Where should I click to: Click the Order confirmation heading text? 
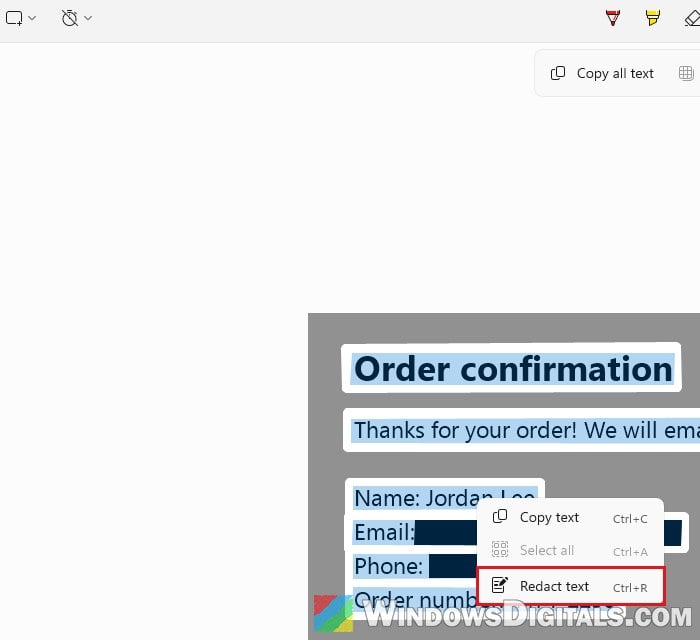pyautogui.click(x=512, y=369)
